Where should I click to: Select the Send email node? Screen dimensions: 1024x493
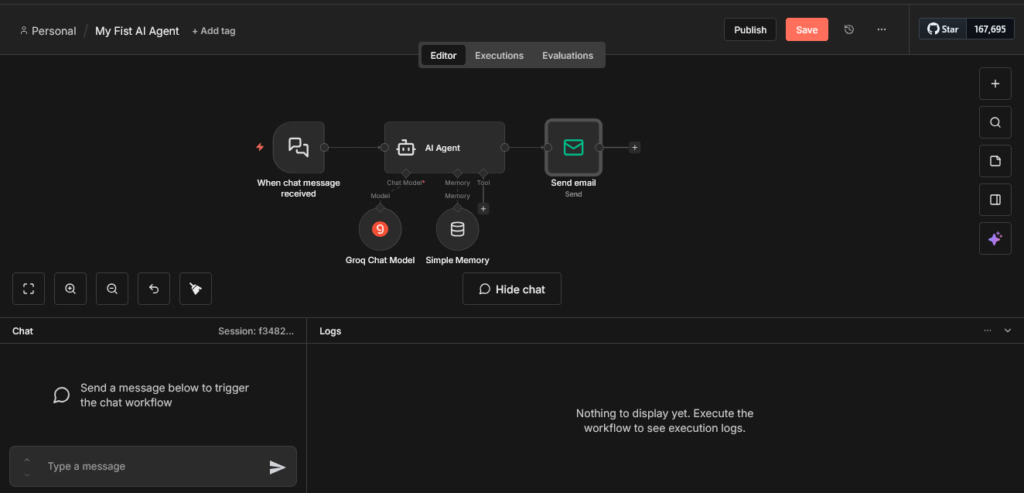[573, 148]
